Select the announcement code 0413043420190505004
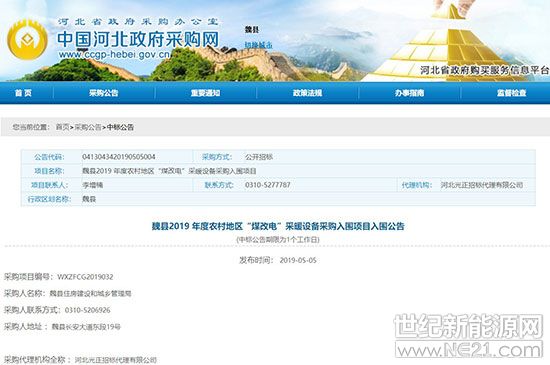This screenshot has width=550, height=365. (119, 157)
